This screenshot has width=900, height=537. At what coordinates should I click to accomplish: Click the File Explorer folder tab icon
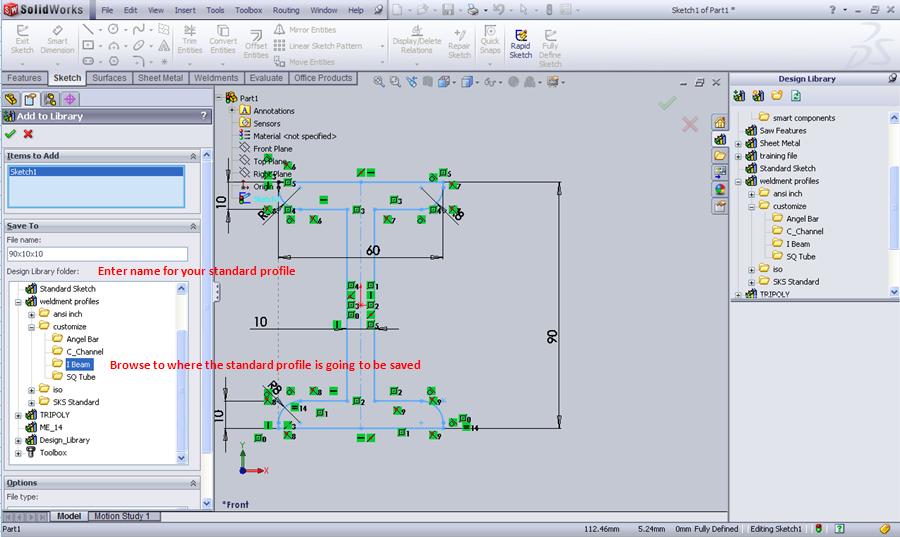click(x=720, y=155)
